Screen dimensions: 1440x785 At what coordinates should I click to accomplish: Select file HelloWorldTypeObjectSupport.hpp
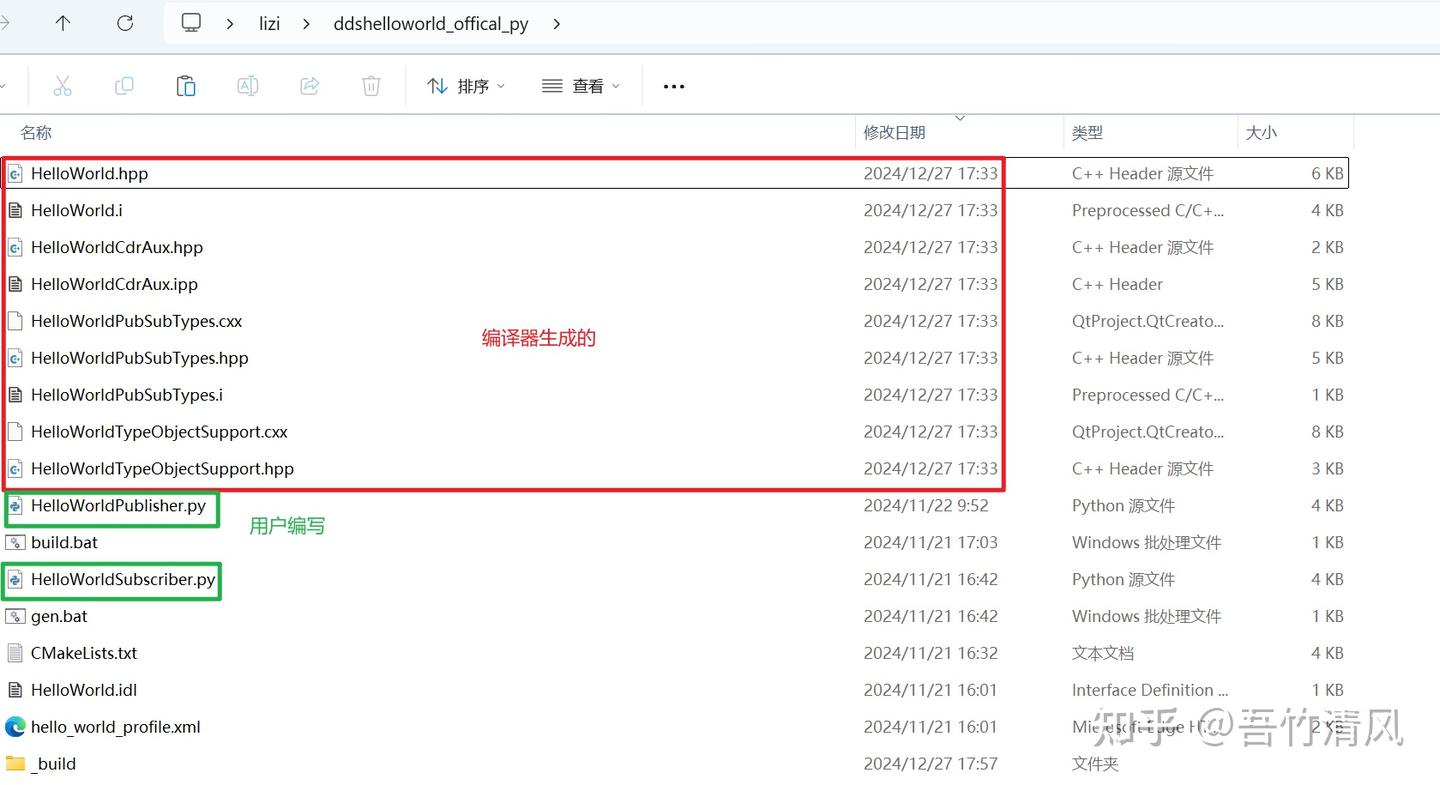point(162,469)
